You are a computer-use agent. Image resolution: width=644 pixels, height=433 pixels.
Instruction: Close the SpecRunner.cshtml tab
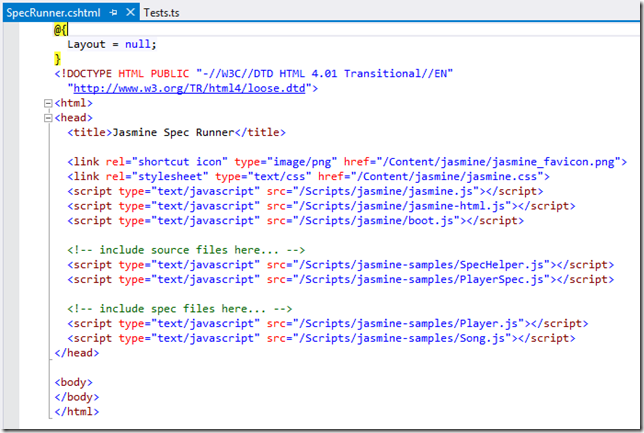(130, 12)
